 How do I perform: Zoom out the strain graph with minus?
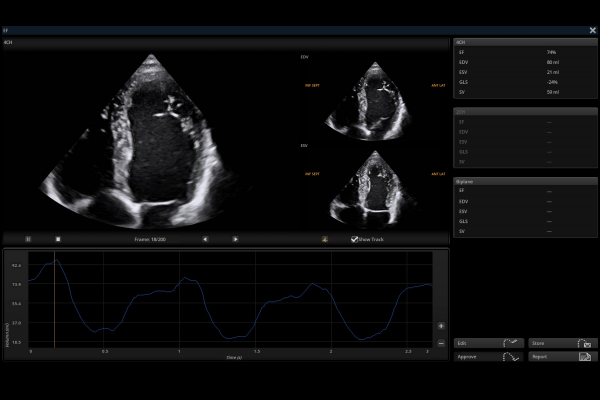441,343
